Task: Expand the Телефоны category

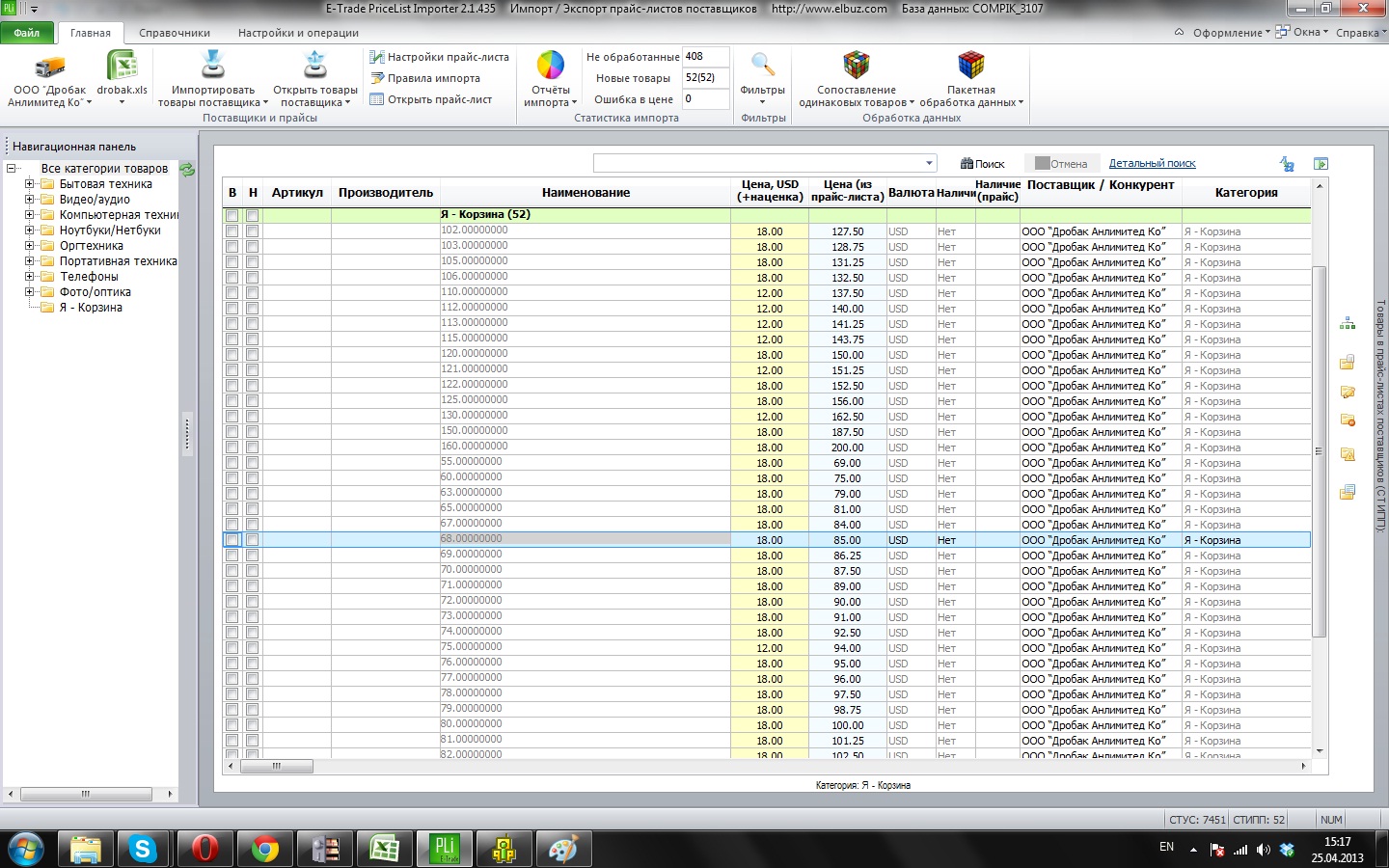Action: pos(29,277)
